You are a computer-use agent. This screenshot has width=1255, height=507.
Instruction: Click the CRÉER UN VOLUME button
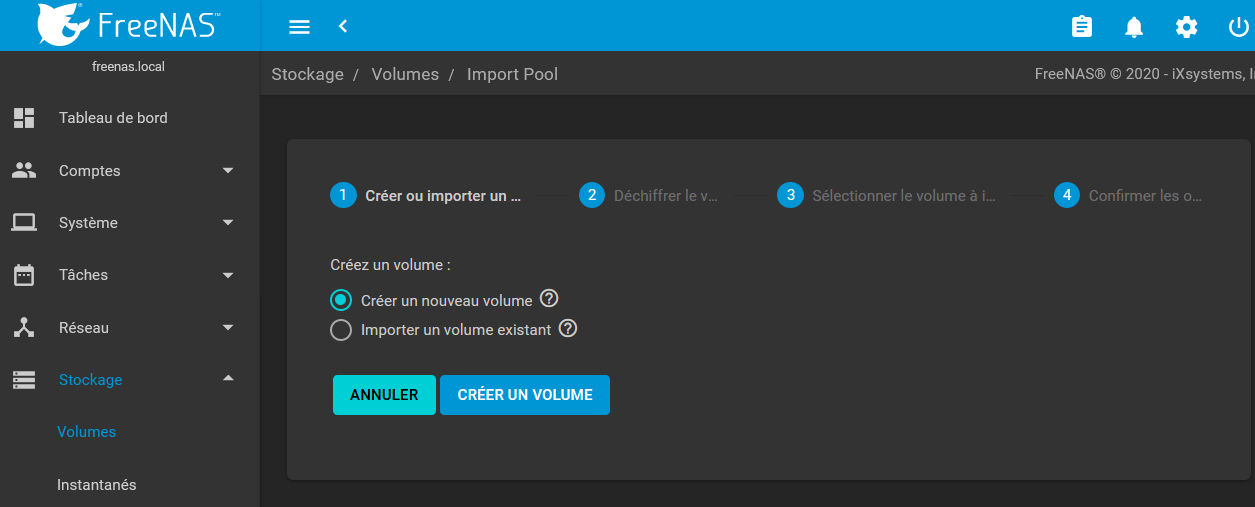[525, 395]
